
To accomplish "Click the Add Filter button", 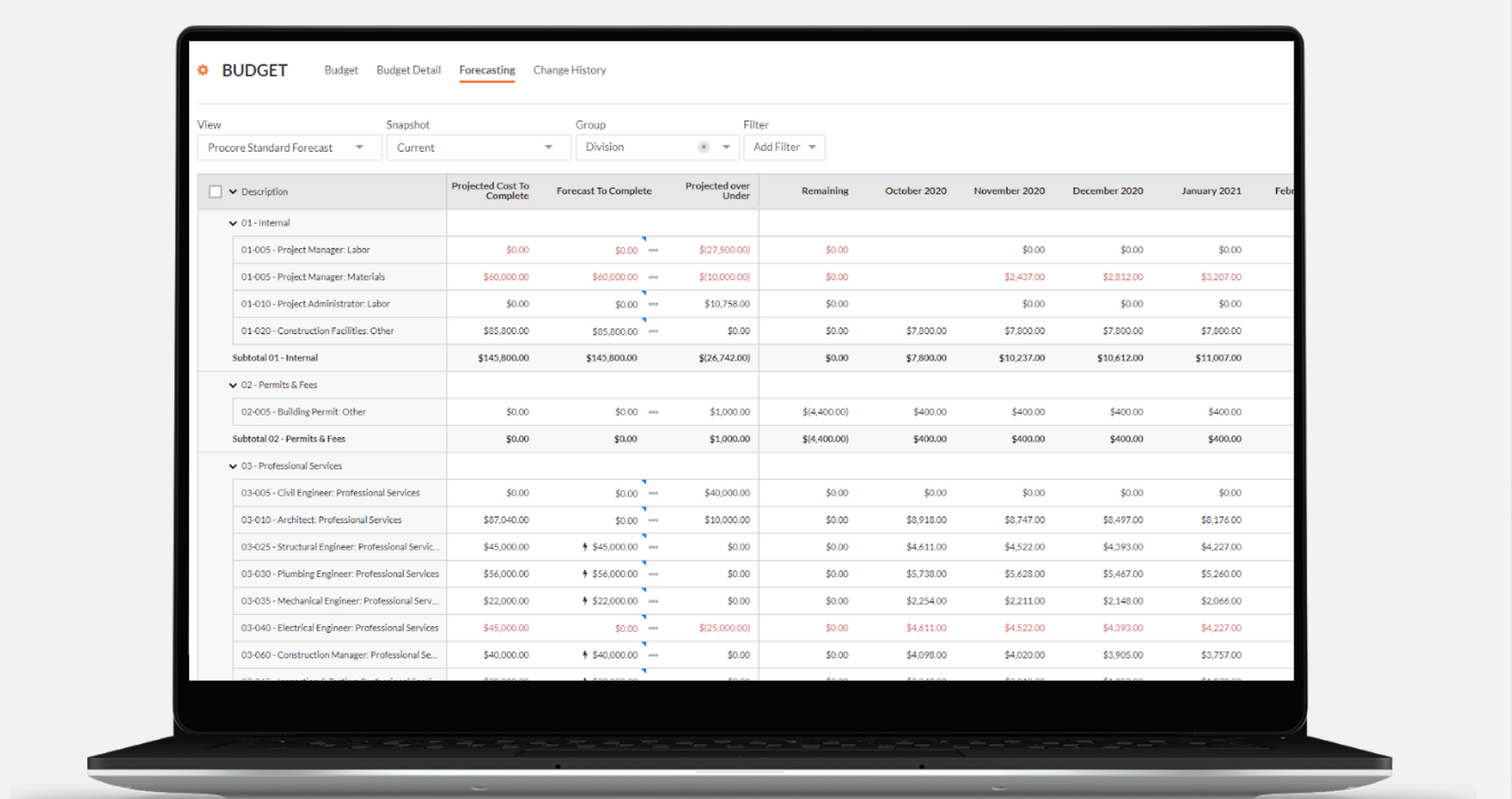I will pos(784,147).
